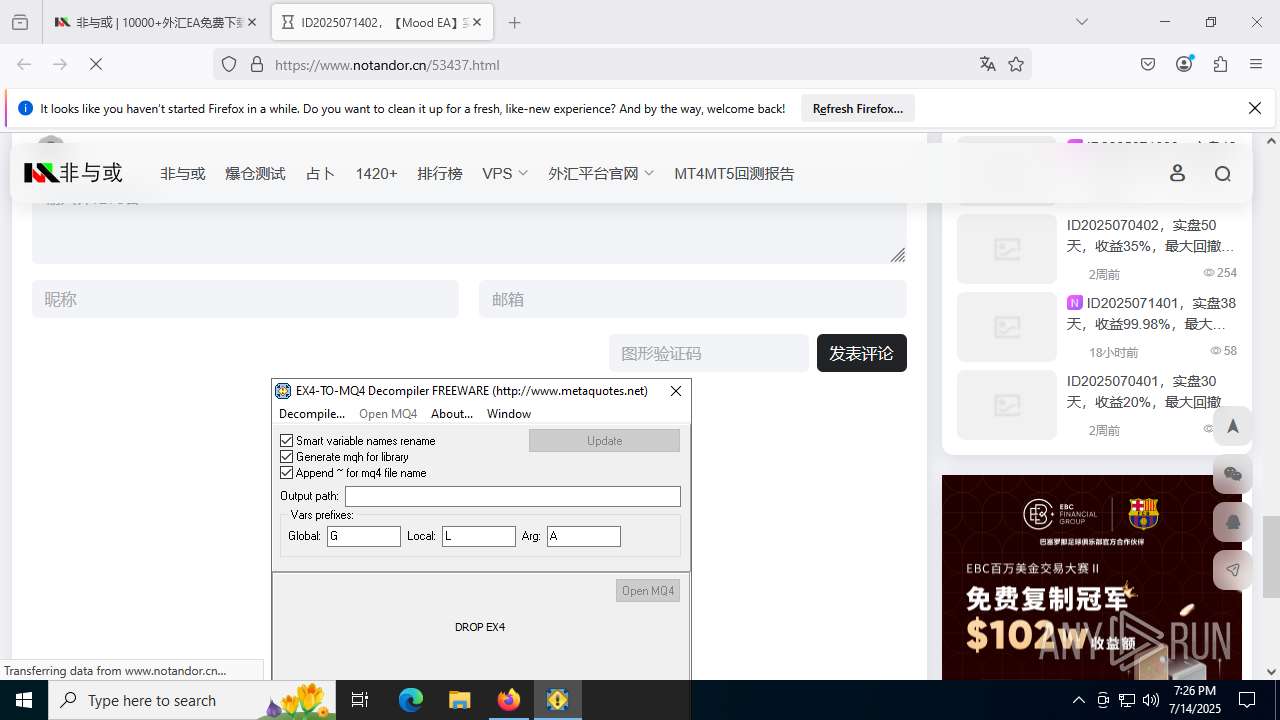Stop loading the page
Image resolution: width=1280 pixels, height=720 pixels.
96,64
